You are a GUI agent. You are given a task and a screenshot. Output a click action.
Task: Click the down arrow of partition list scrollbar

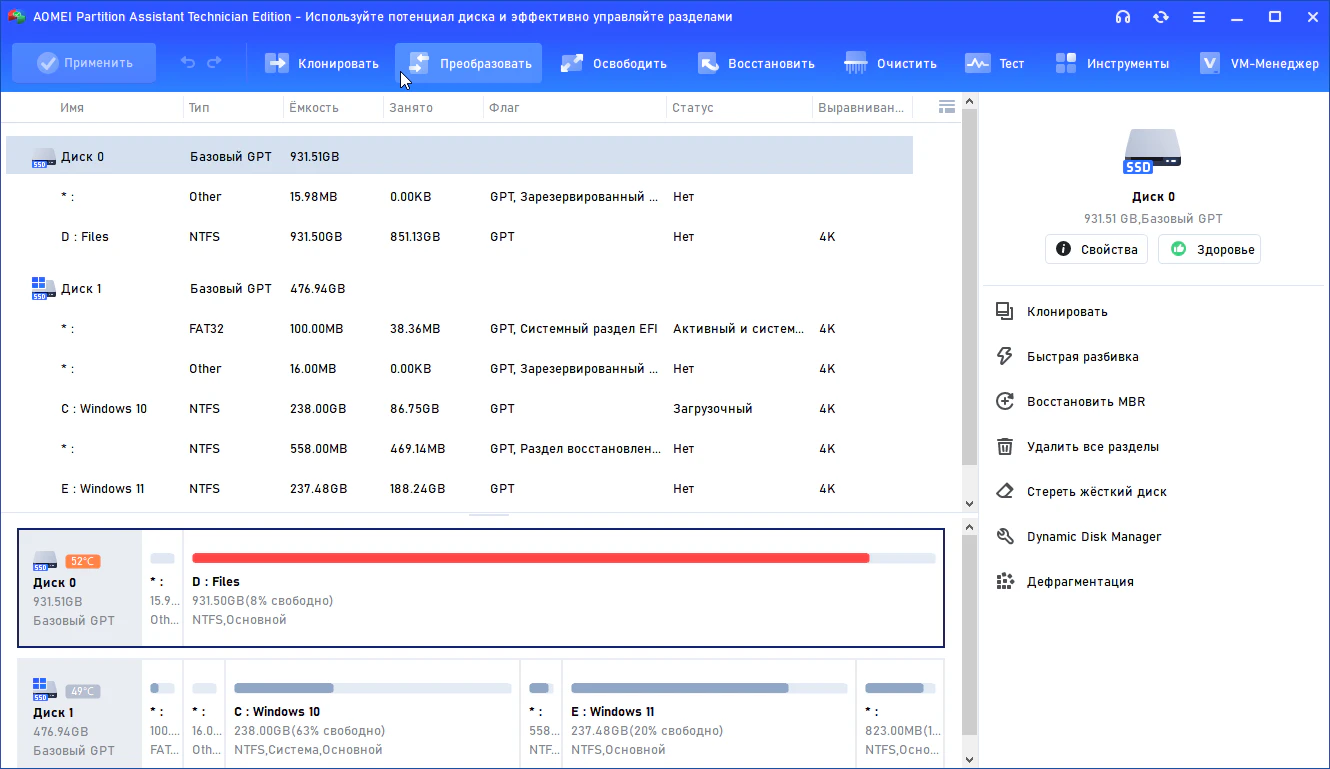click(x=968, y=504)
